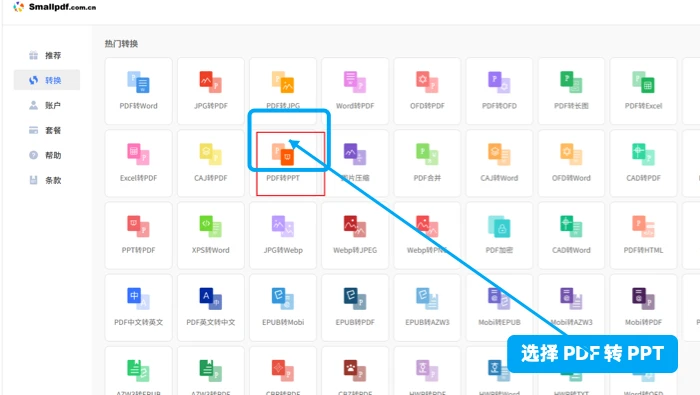Go to 推荐 in the sidebar

coord(47,55)
